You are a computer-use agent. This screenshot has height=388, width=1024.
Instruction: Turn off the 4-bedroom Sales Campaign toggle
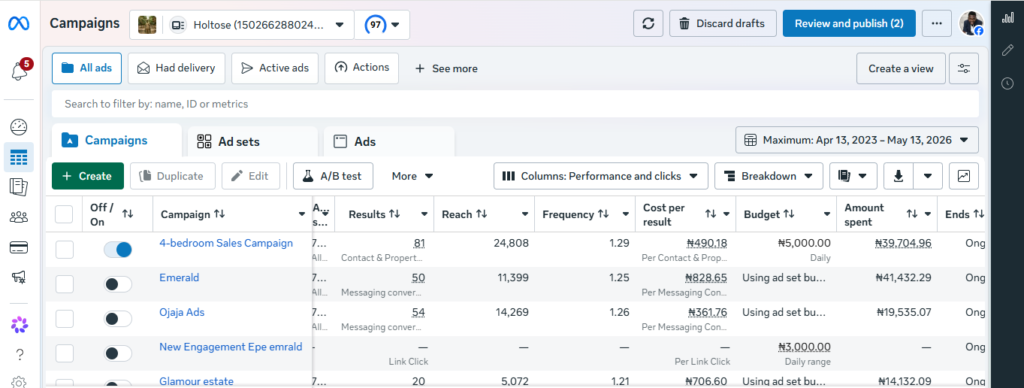(x=118, y=250)
